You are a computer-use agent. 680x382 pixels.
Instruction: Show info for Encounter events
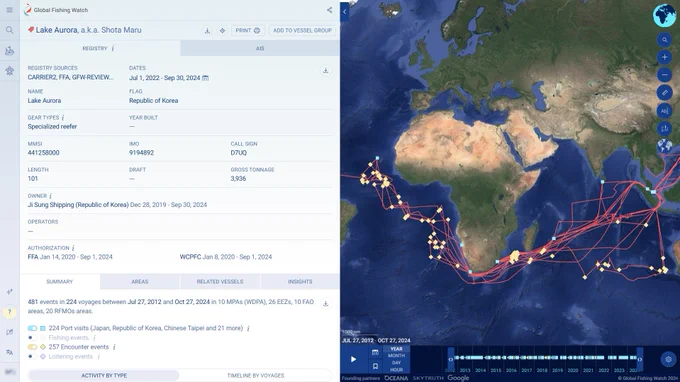pyautogui.click(x=114, y=347)
